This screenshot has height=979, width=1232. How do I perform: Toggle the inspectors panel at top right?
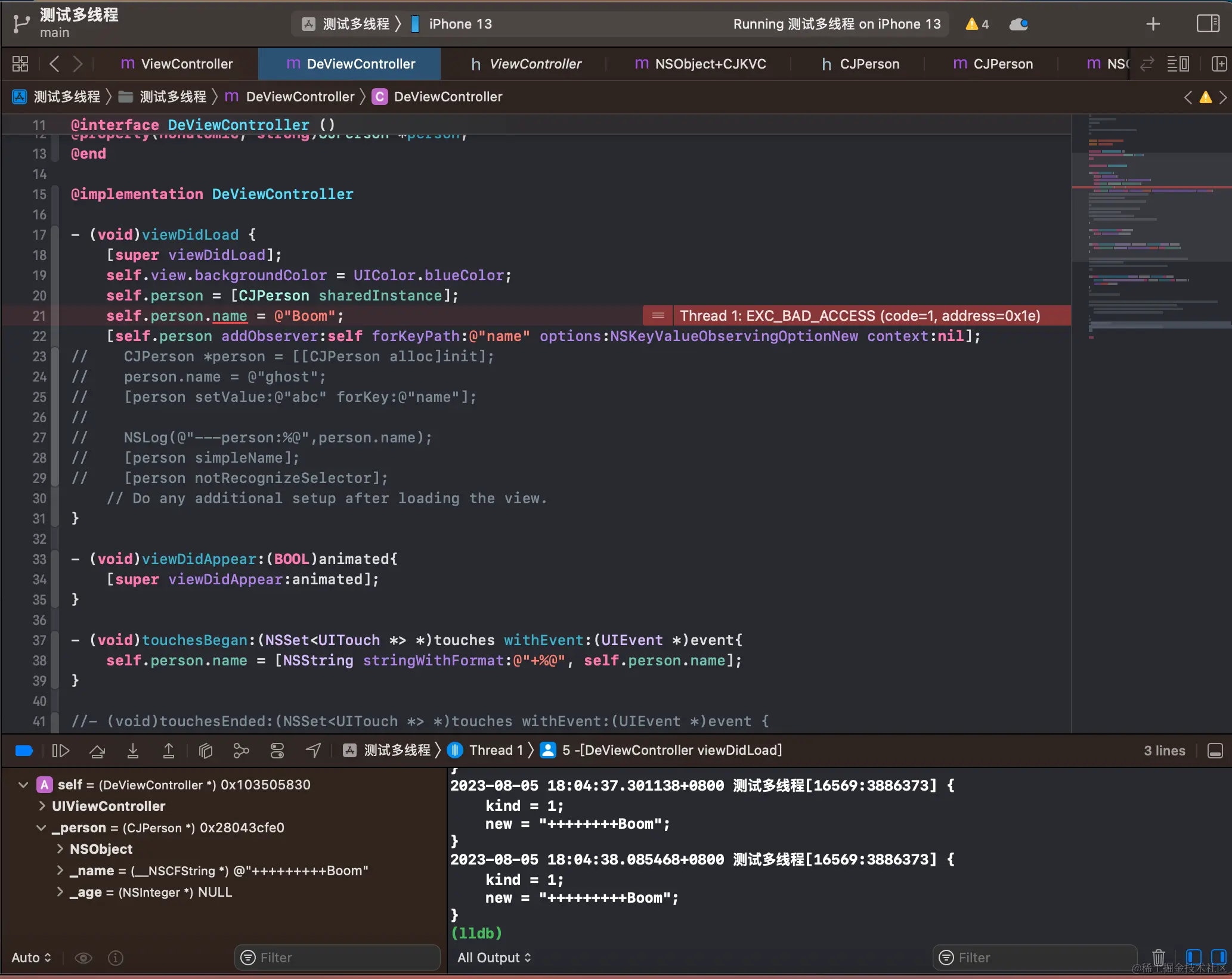click(x=1208, y=24)
